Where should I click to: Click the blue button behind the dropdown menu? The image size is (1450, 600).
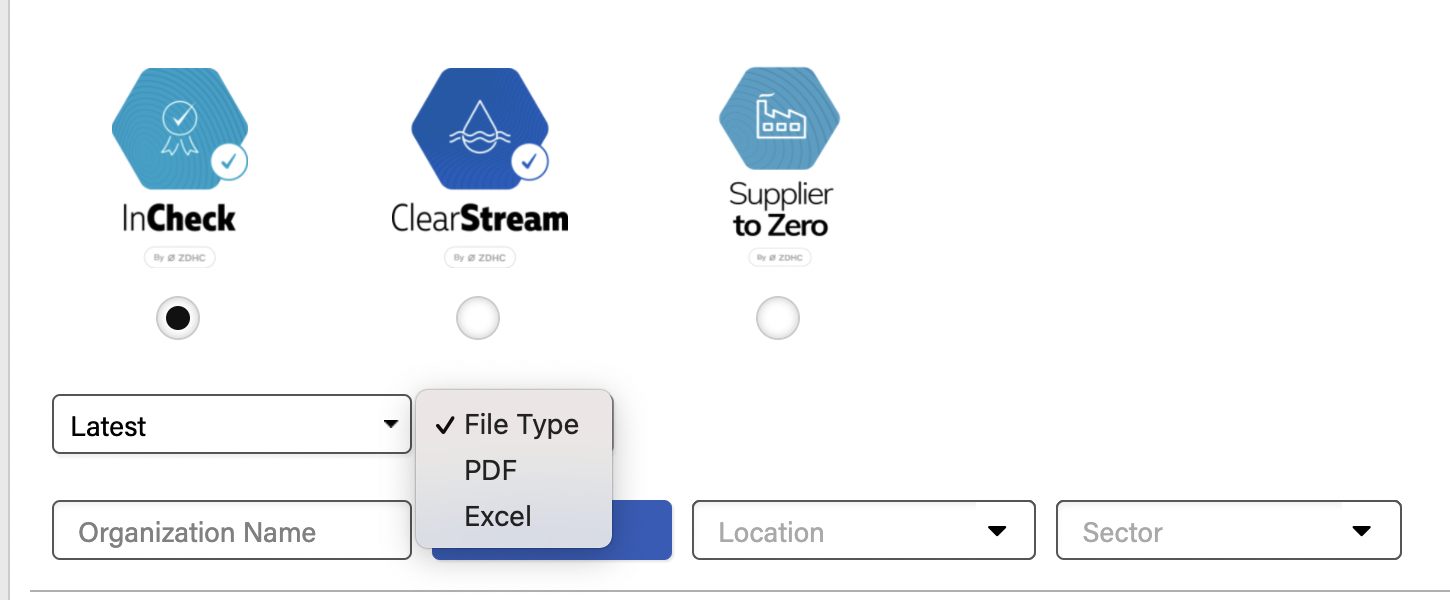(642, 530)
